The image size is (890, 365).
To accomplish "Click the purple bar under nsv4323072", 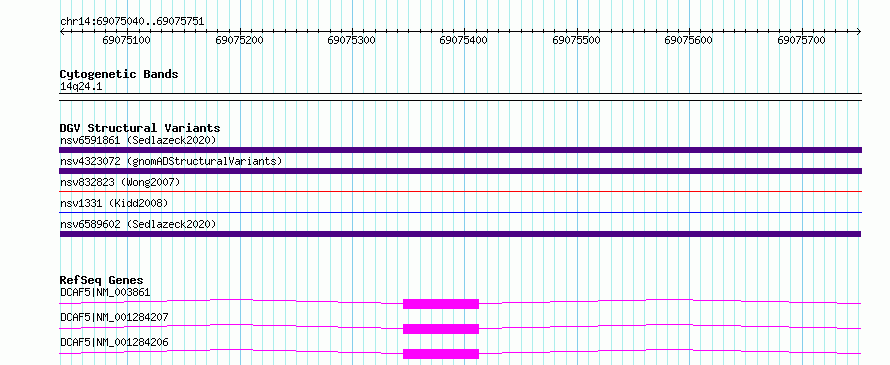I will [460, 171].
